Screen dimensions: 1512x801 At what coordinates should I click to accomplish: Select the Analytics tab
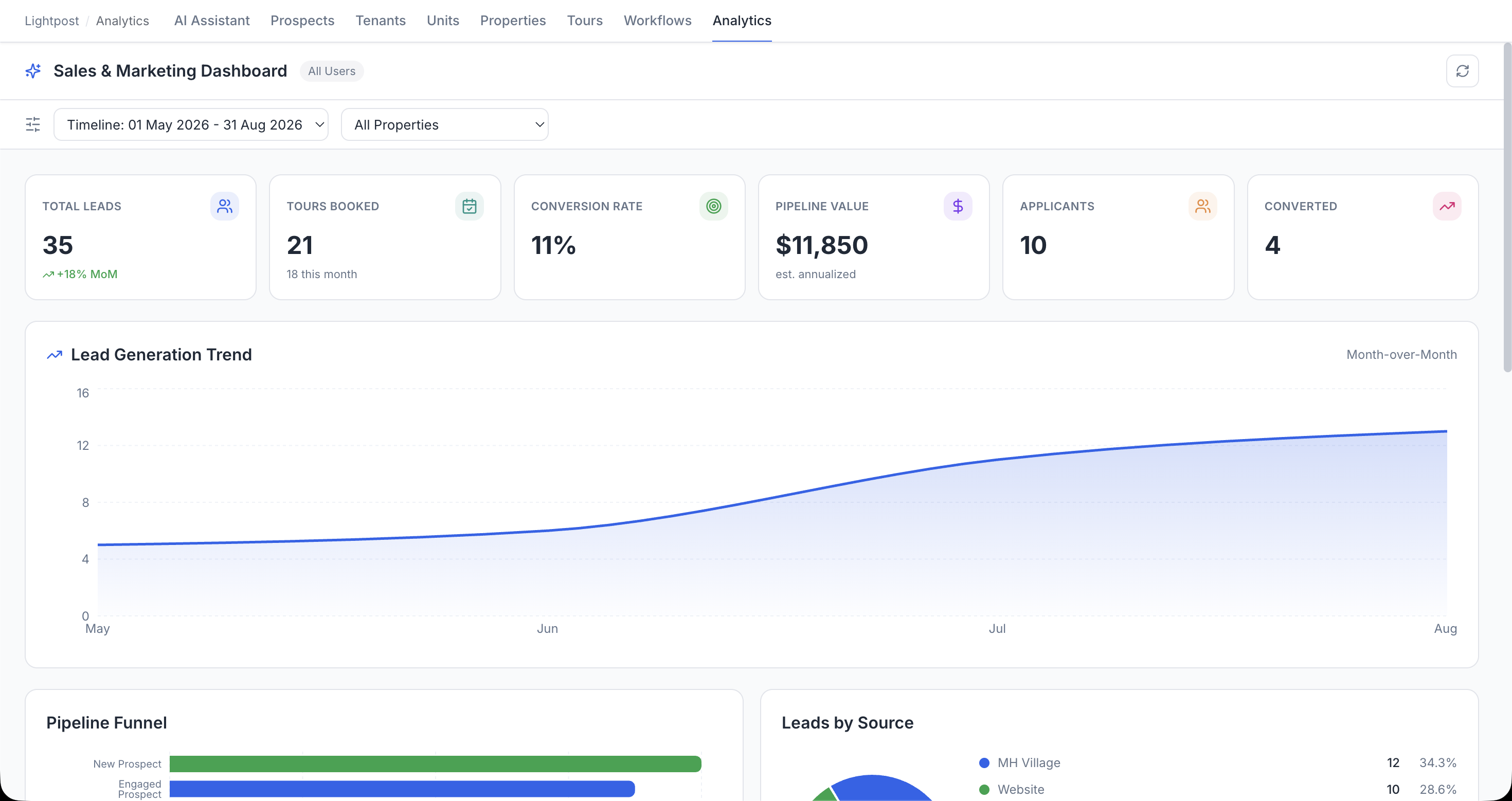[742, 21]
